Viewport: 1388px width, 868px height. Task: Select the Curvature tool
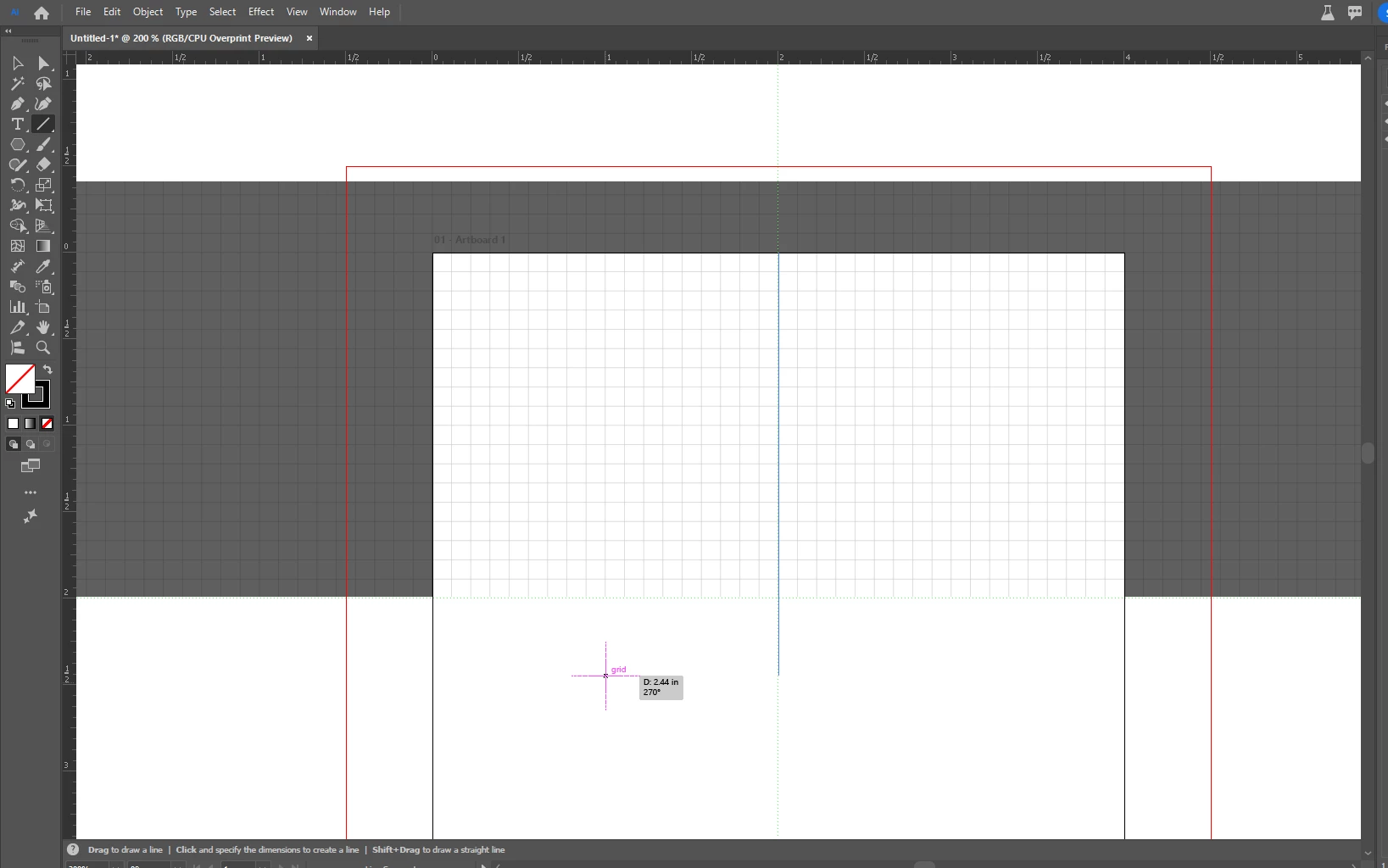pos(43,104)
